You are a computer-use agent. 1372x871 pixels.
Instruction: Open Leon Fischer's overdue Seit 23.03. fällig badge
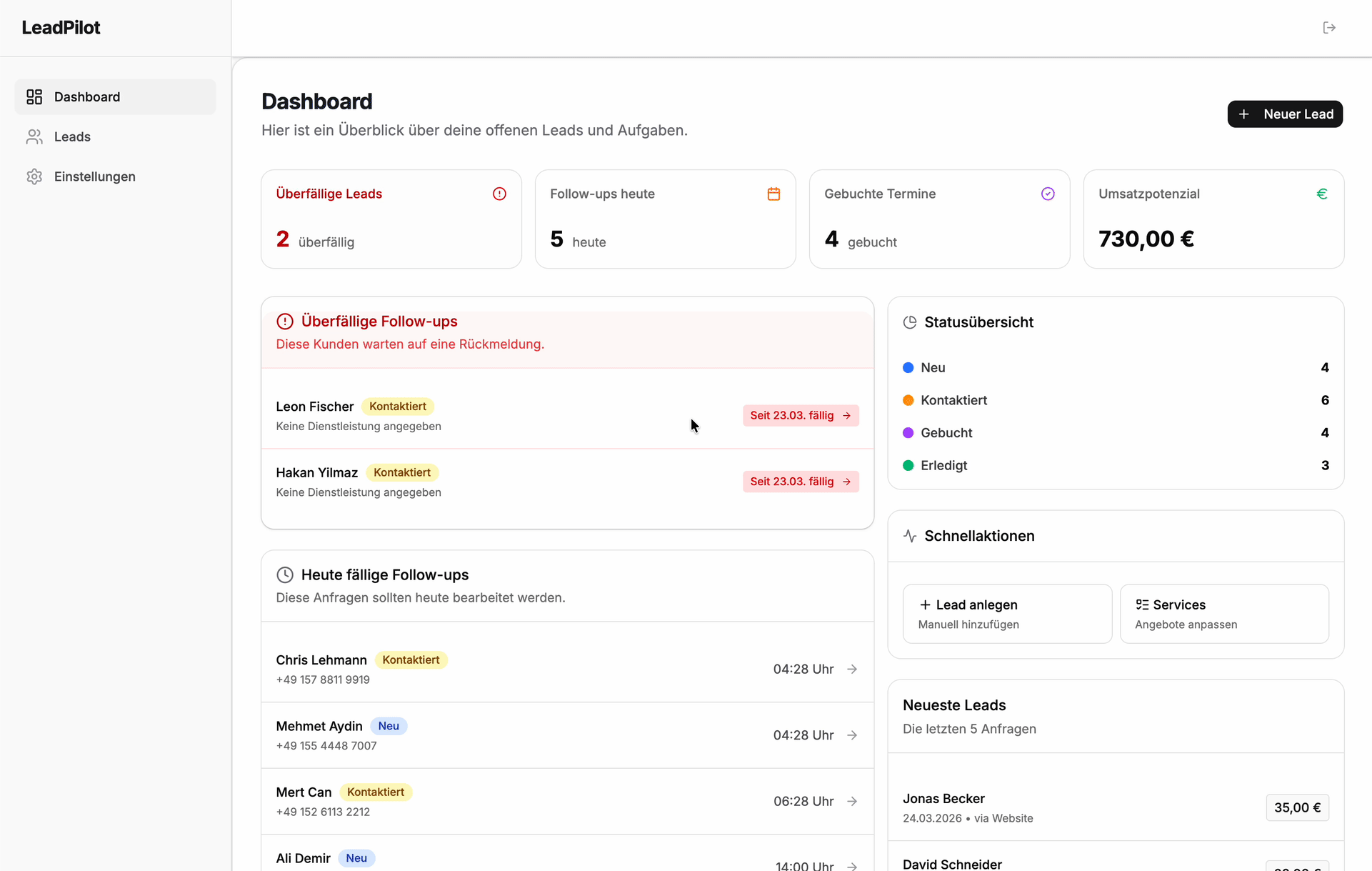click(x=800, y=415)
